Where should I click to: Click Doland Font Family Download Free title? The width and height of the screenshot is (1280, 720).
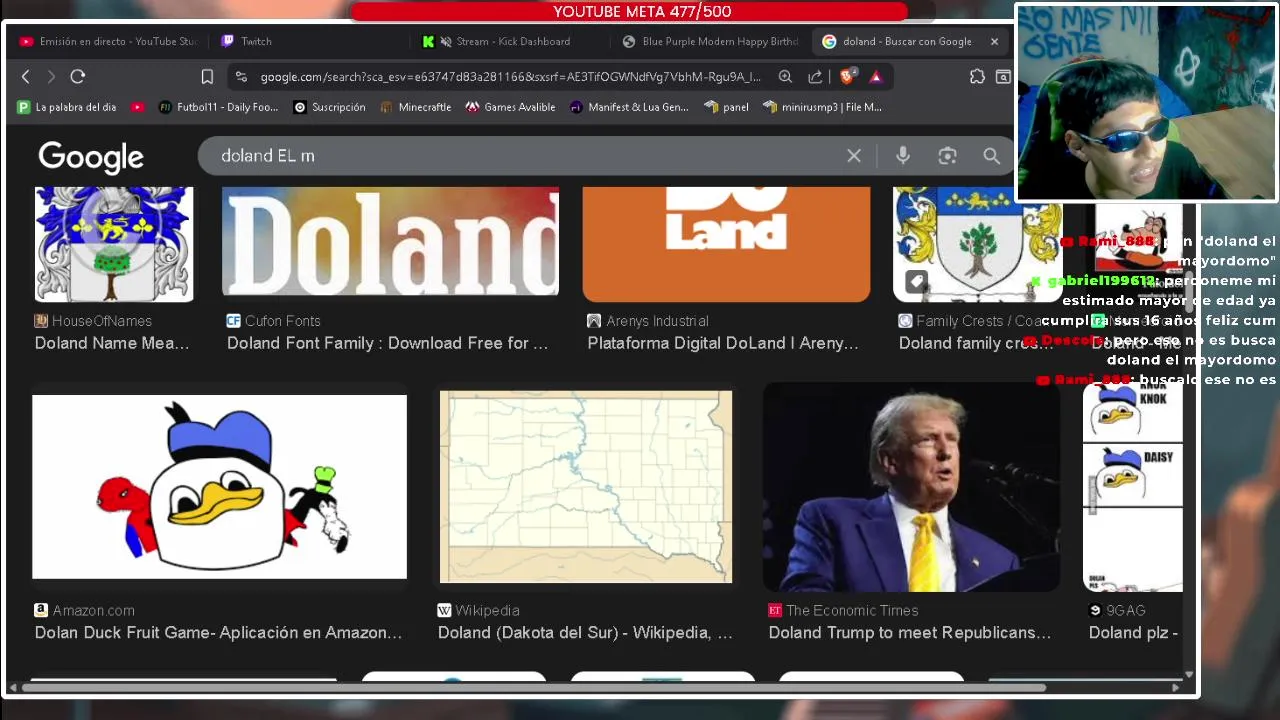pyautogui.click(x=387, y=343)
